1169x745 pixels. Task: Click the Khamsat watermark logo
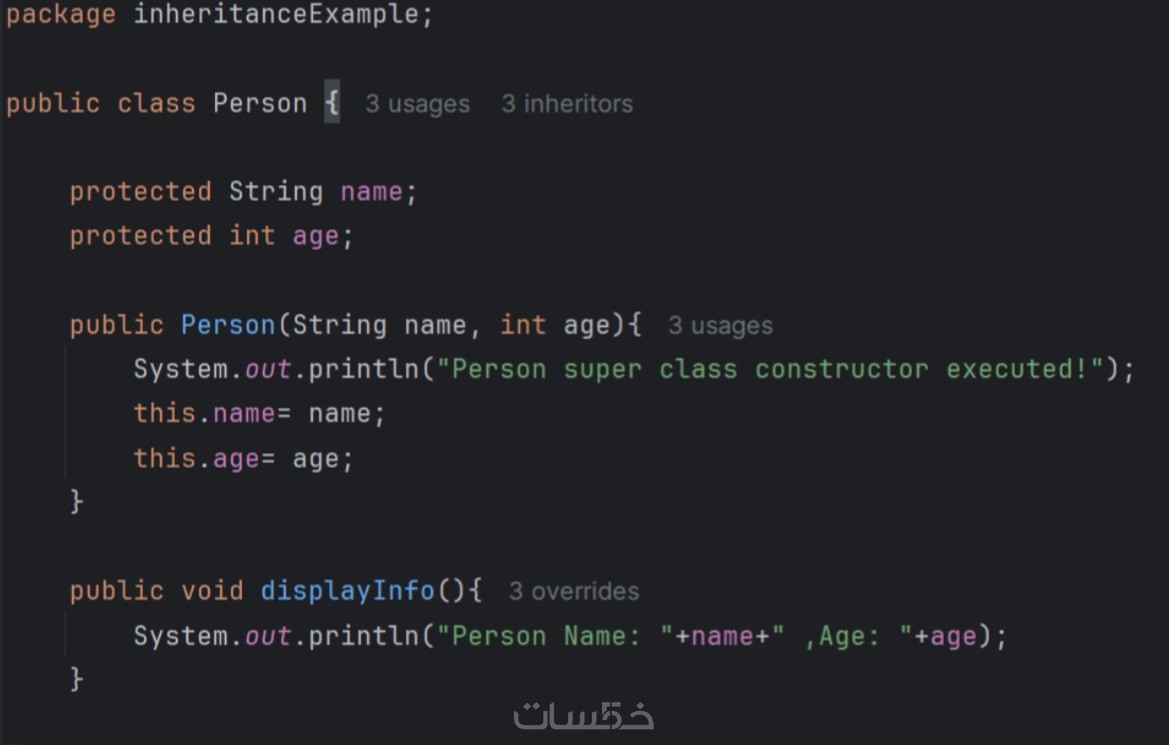click(x=584, y=716)
